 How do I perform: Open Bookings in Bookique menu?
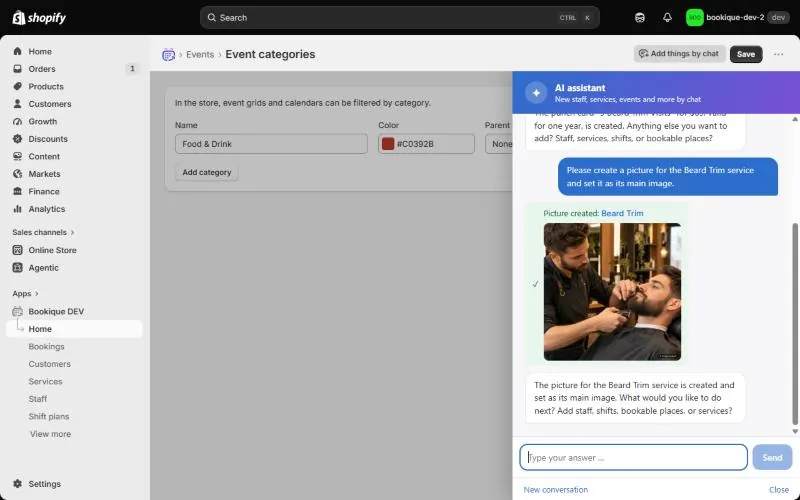[46, 346]
